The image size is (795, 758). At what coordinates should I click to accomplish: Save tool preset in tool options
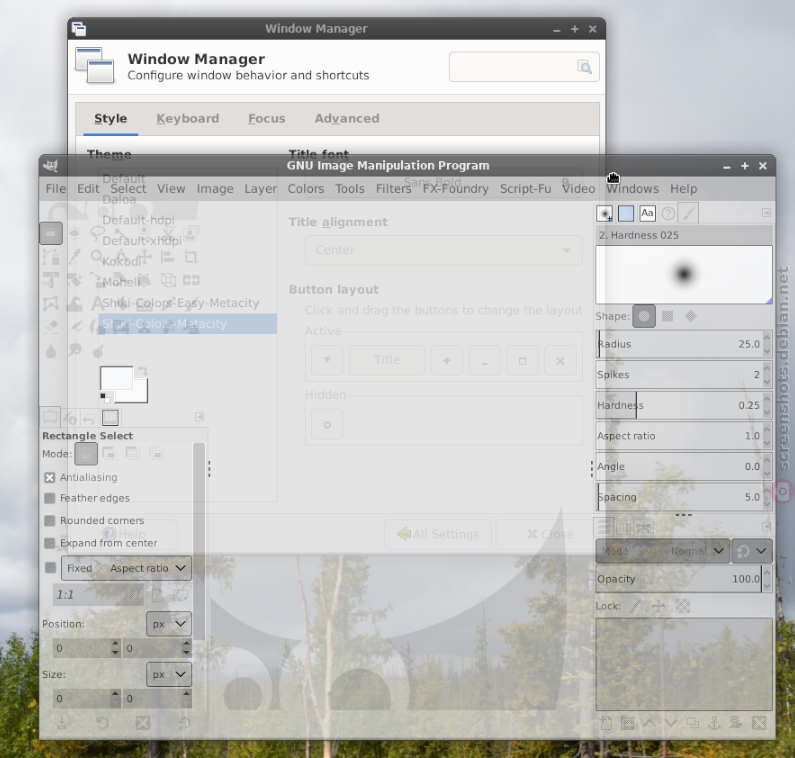coord(61,723)
